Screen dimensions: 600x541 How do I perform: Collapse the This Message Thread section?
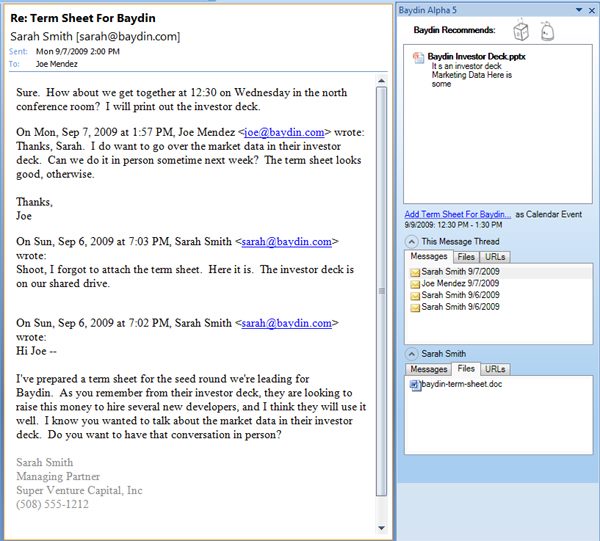coord(411,241)
